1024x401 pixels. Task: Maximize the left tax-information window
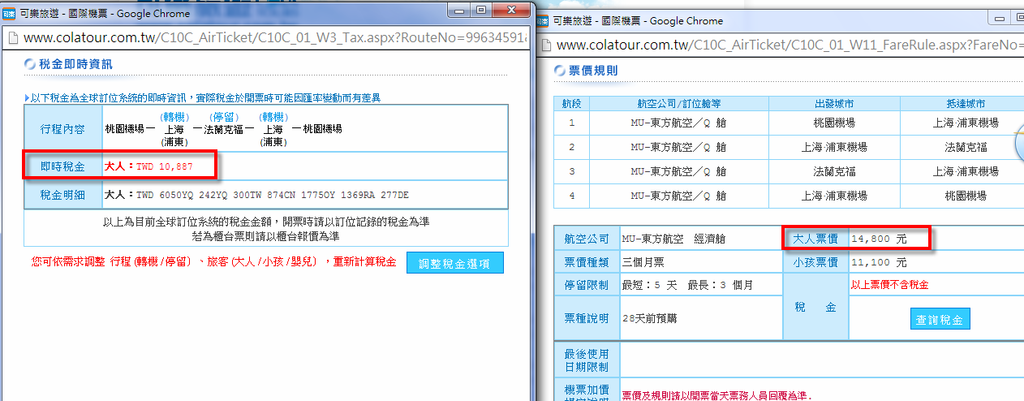point(481,9)
